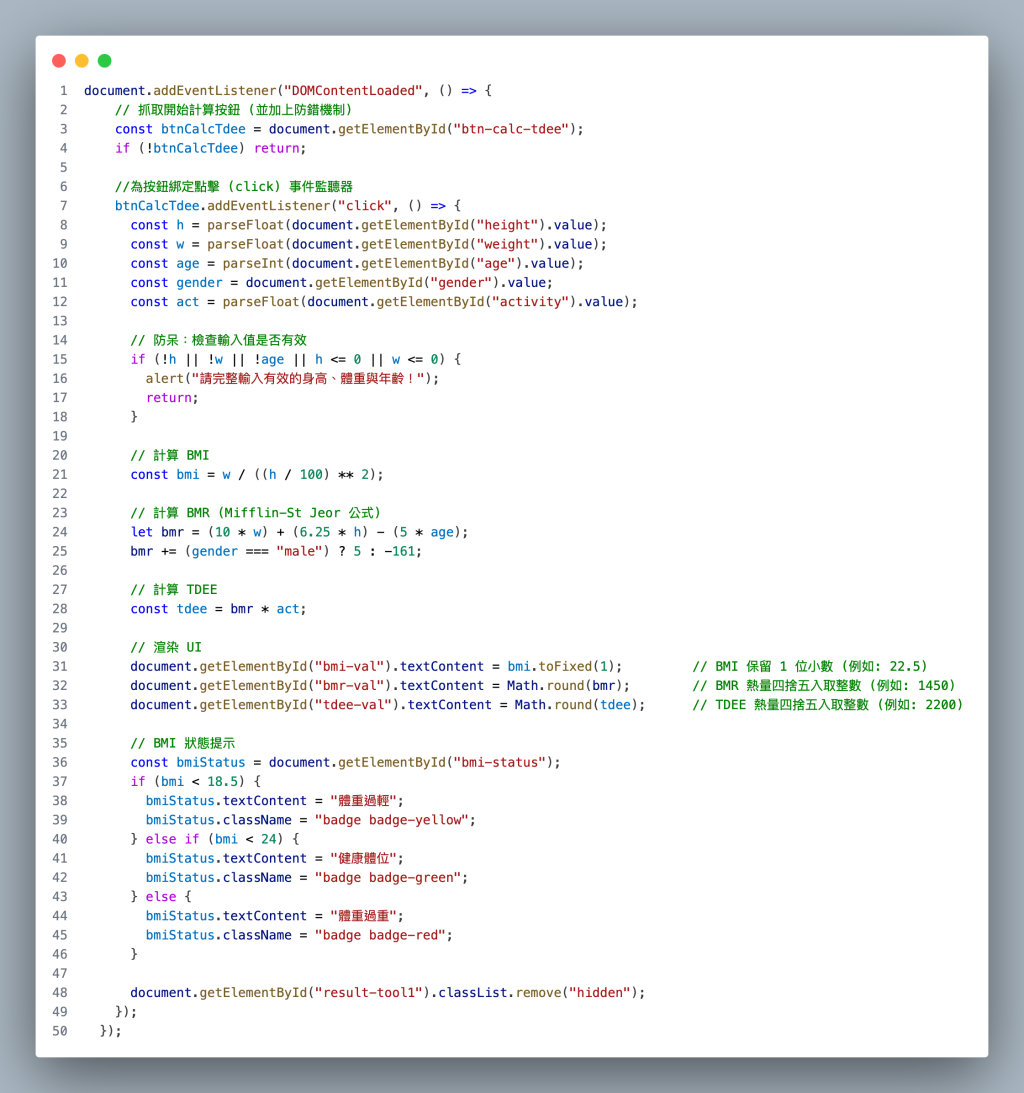Image resolution: width=1024 pixels, height=1093 pixels.
Task: Click the number 6.25 in the BMR formula
Action: (x=315, y=532)
